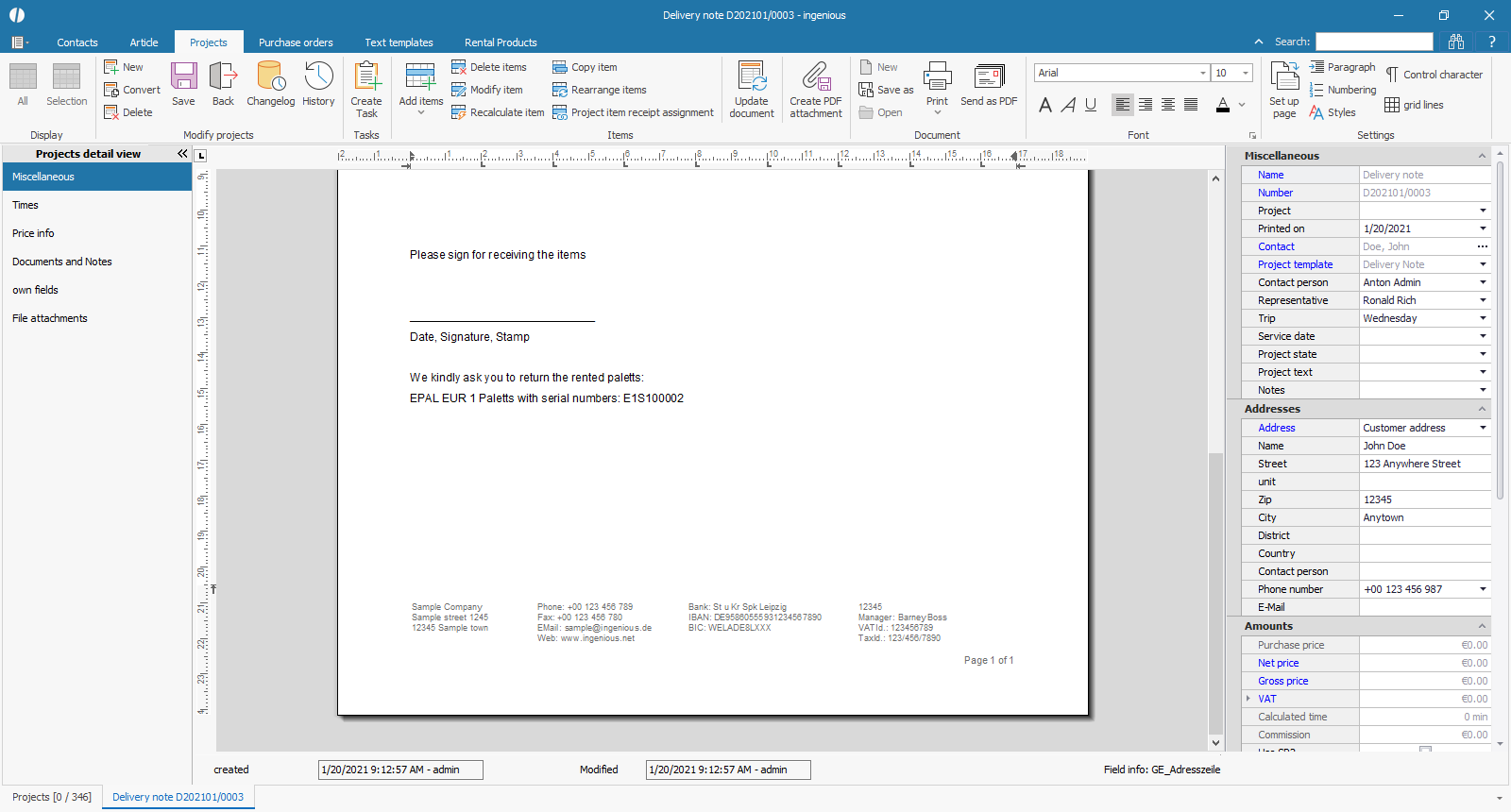Screen dimensions: 1511x812
Task: Click the Project template link
Action: [x=1295, y=264]
